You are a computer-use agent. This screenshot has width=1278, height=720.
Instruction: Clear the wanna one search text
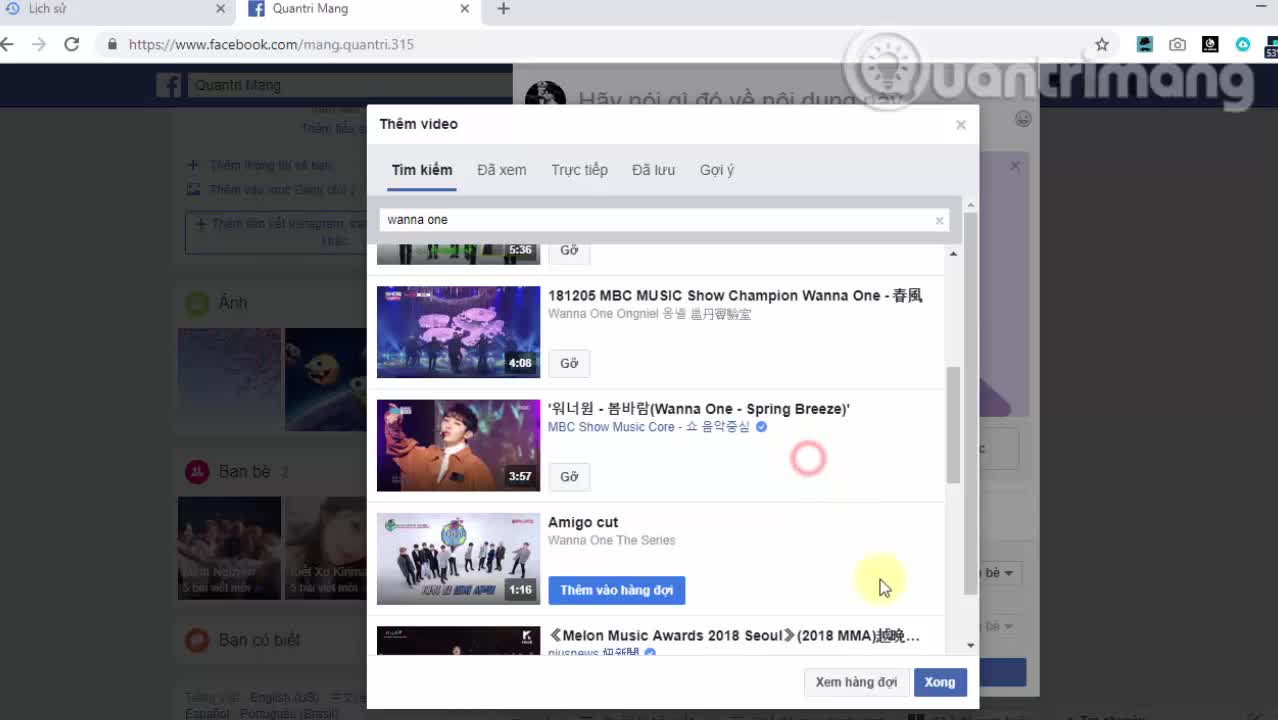tap(939, 221)
